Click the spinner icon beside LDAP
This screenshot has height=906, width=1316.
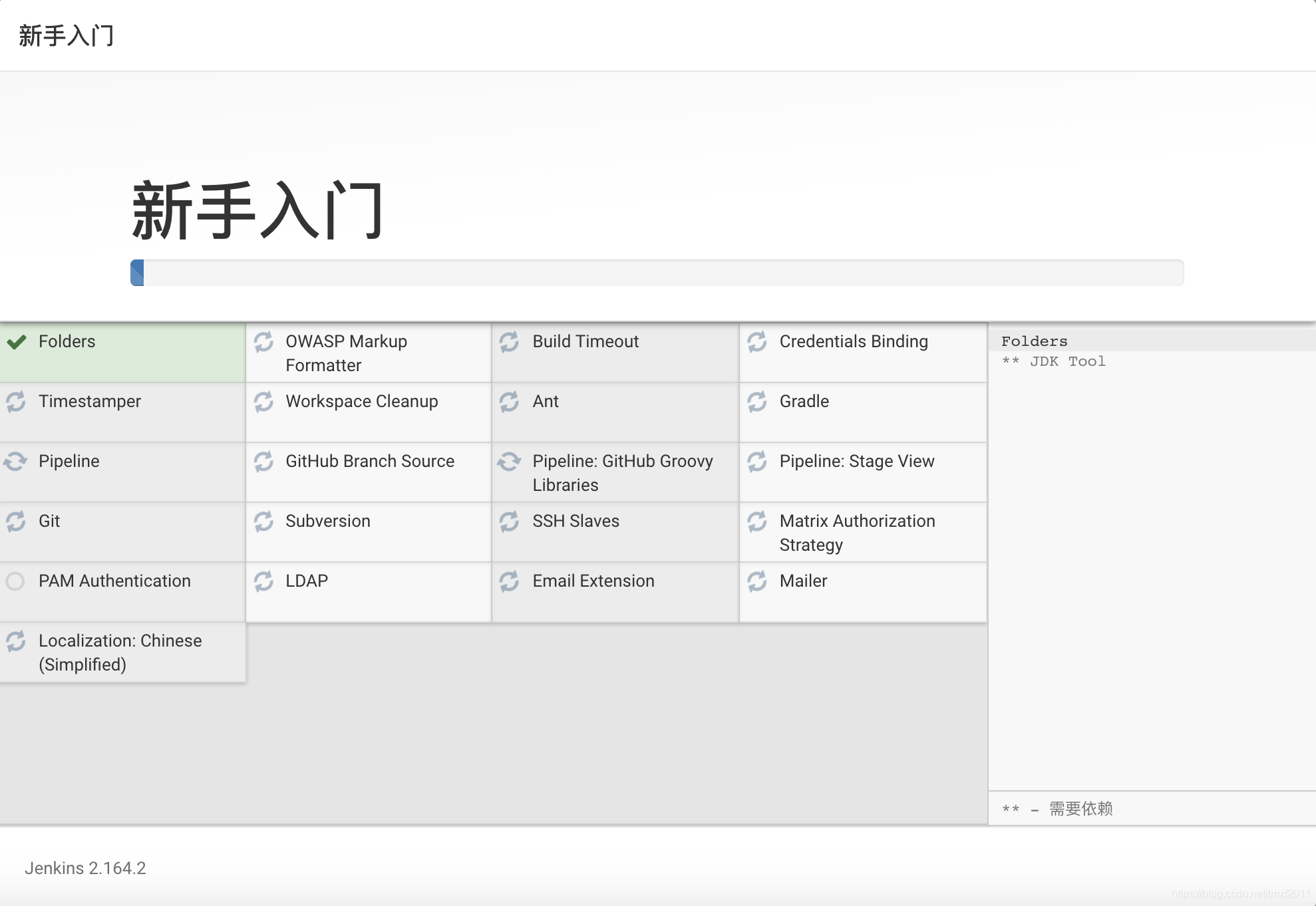tap(263, 581)
